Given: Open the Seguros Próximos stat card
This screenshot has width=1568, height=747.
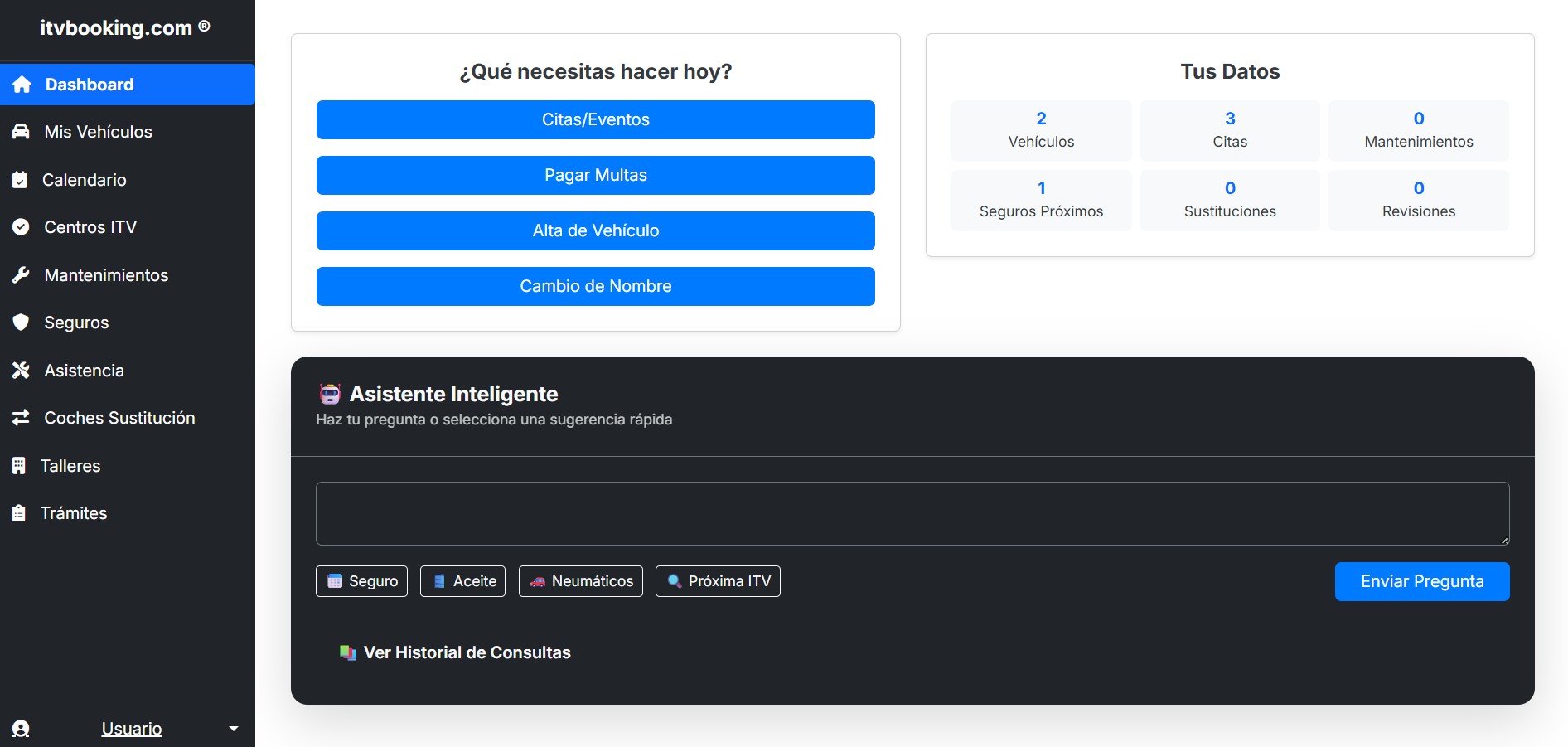Looking at the screenshot, I should pyautogui.click(x=1042, y=201).
